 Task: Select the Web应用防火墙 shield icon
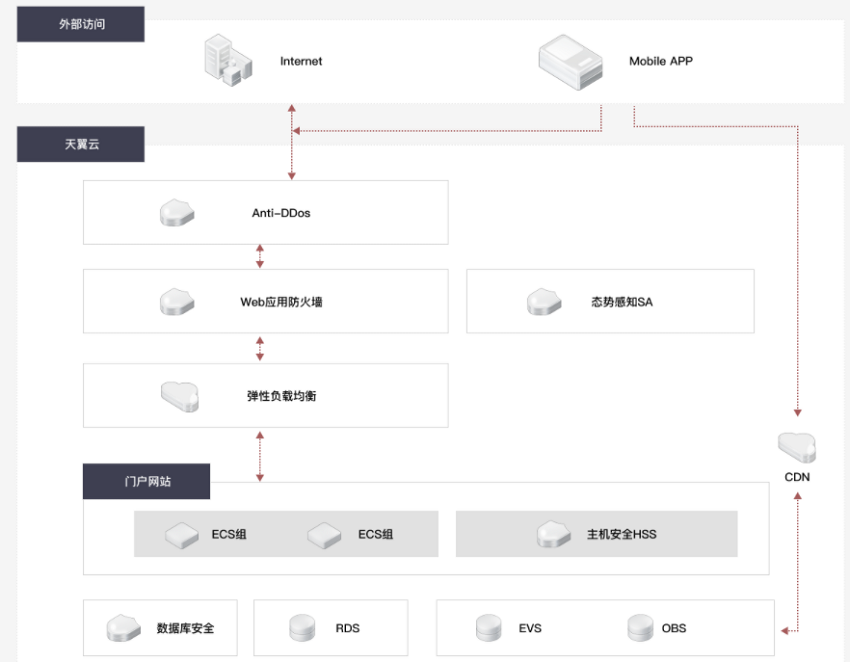pyautogui.click(x=177, y=302)
